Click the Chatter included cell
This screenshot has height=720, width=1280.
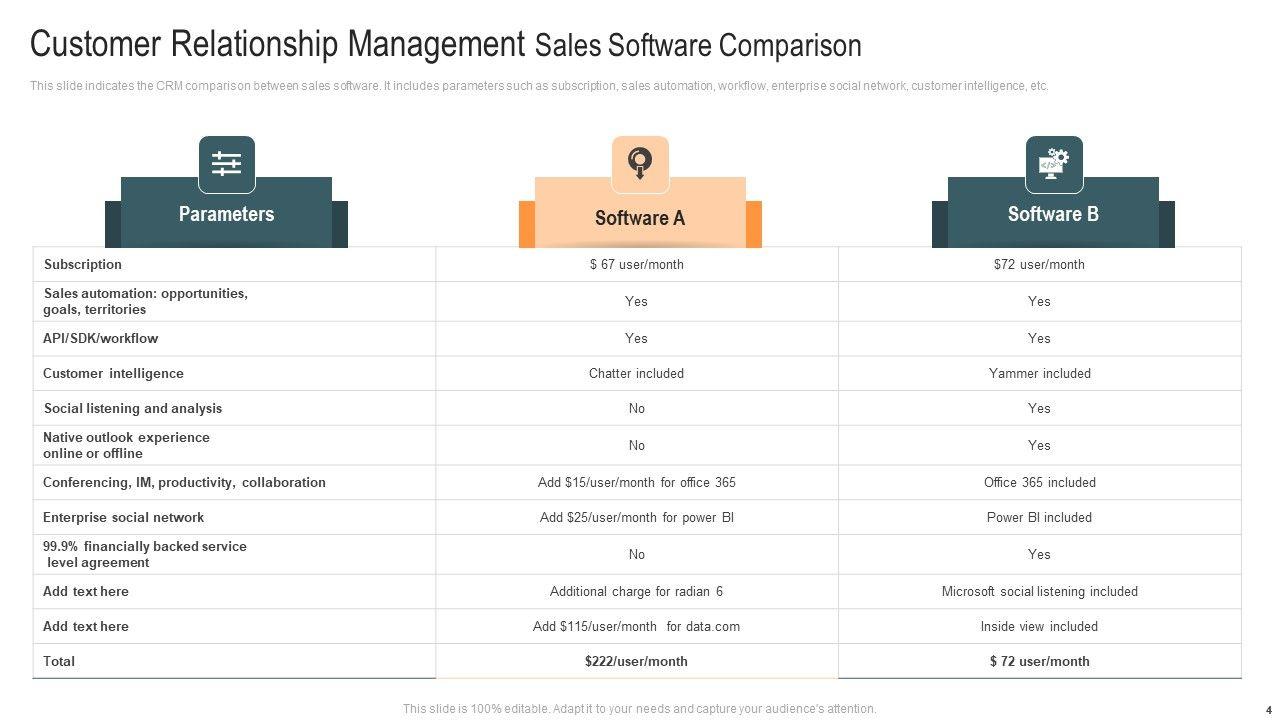(636, 373)
